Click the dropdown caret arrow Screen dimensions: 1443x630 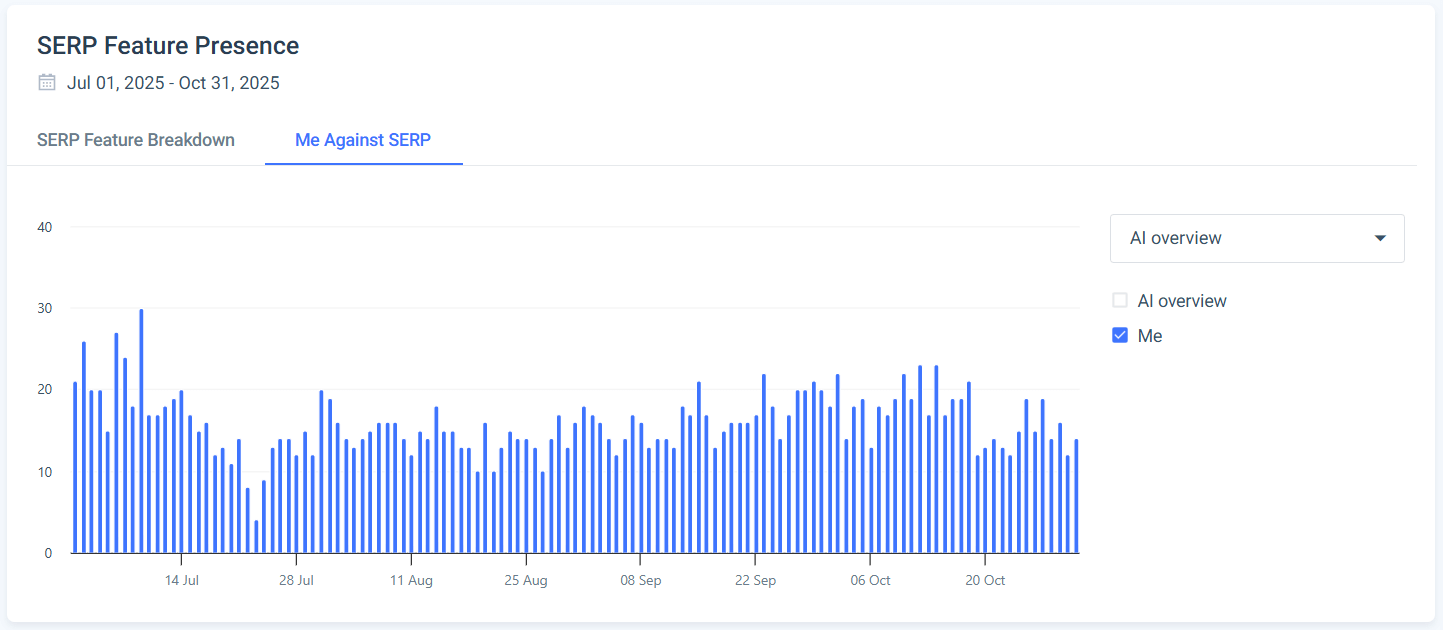pos(1380,238)
